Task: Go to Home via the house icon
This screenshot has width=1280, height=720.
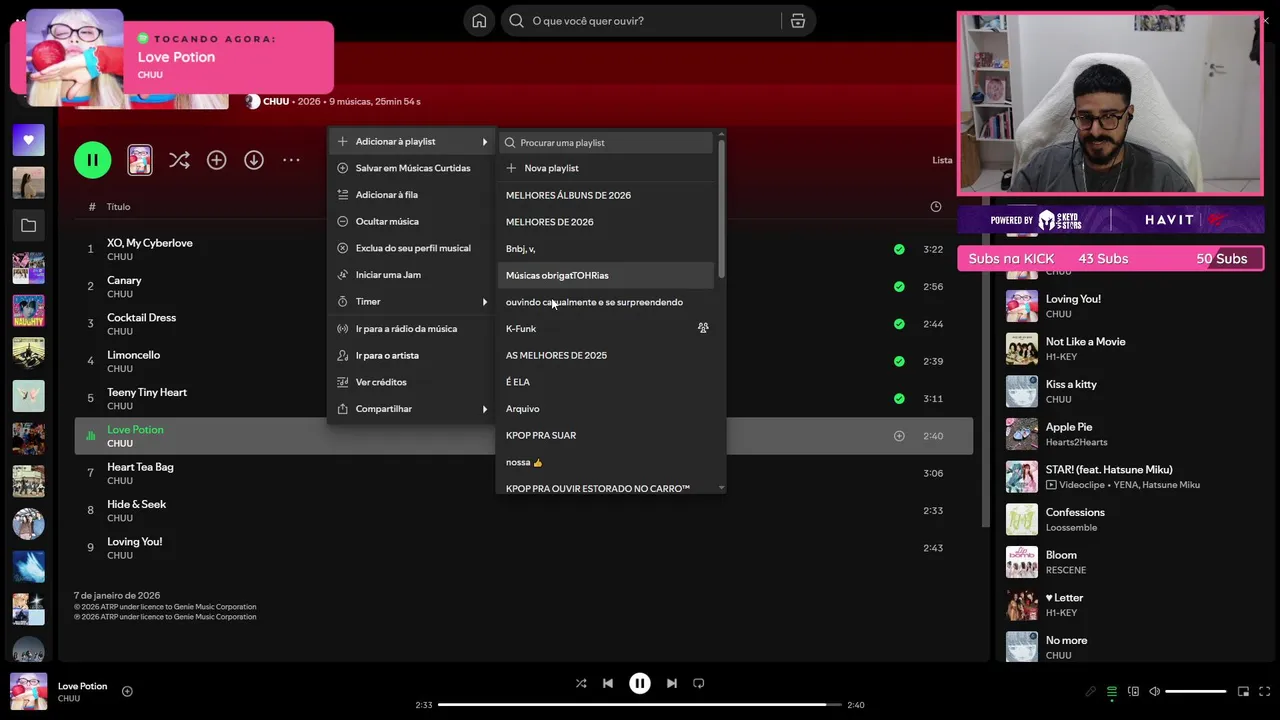Action: click(x=479, y=21)
